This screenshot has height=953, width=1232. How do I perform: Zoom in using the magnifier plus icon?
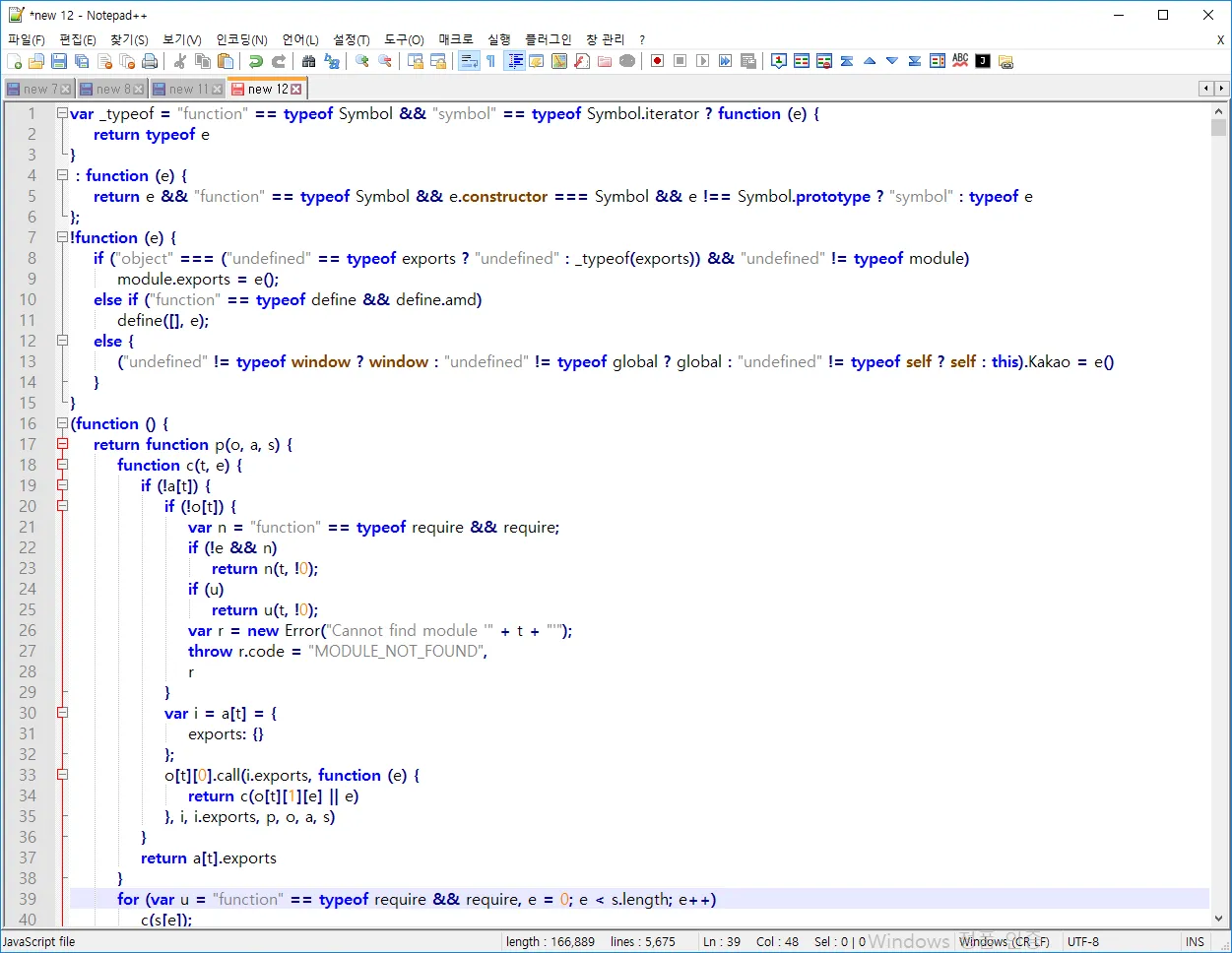(x=362, y=61)
